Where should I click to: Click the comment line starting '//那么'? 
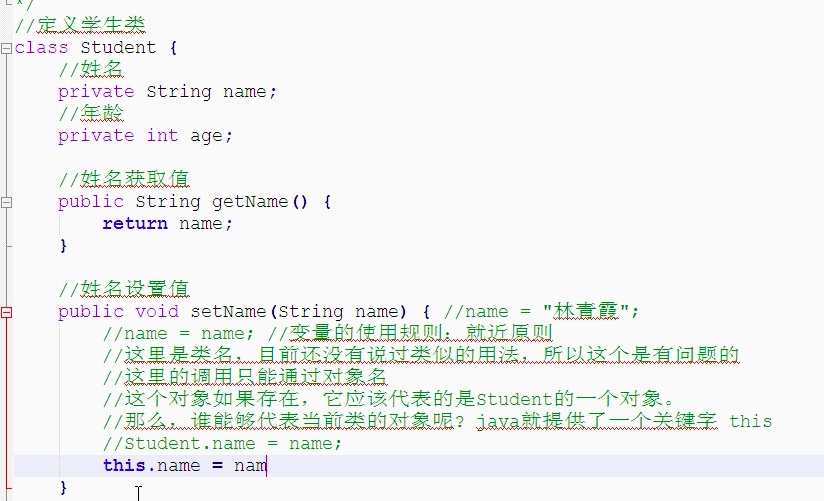pyautogui.click(x=437, y=422)
